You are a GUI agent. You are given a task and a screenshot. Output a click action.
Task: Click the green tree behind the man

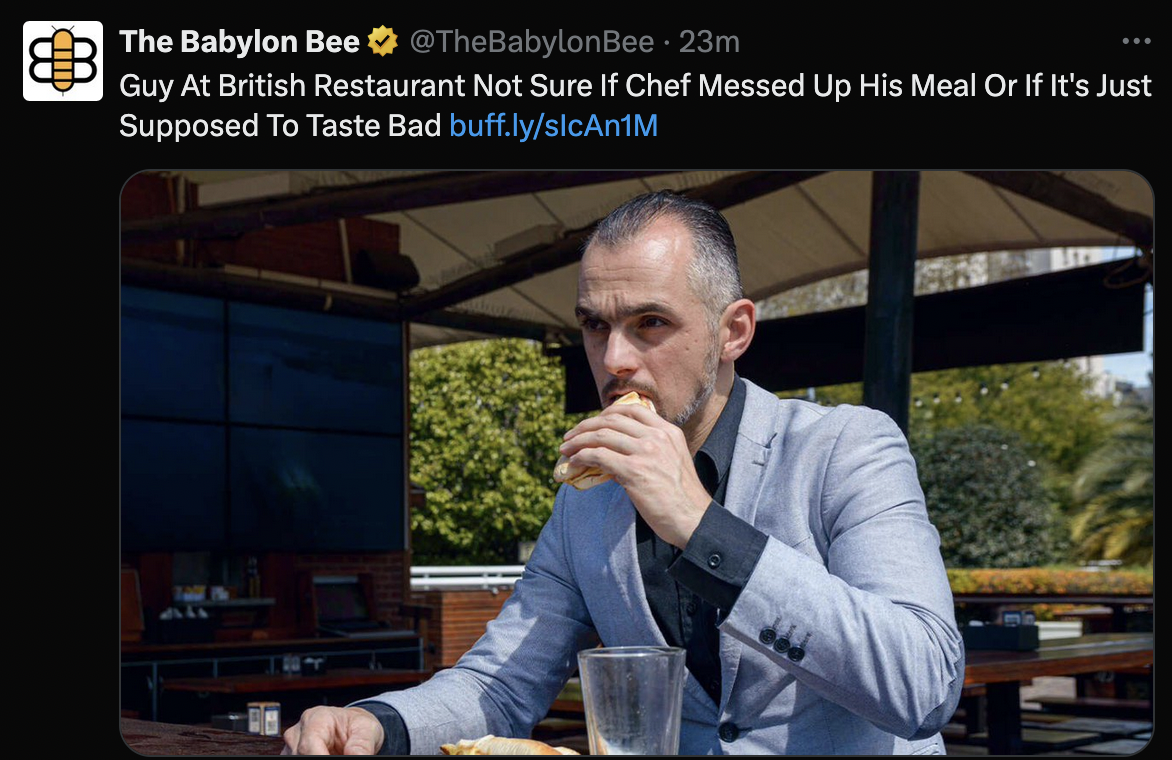pyautogui.click(x=486, y=448)
